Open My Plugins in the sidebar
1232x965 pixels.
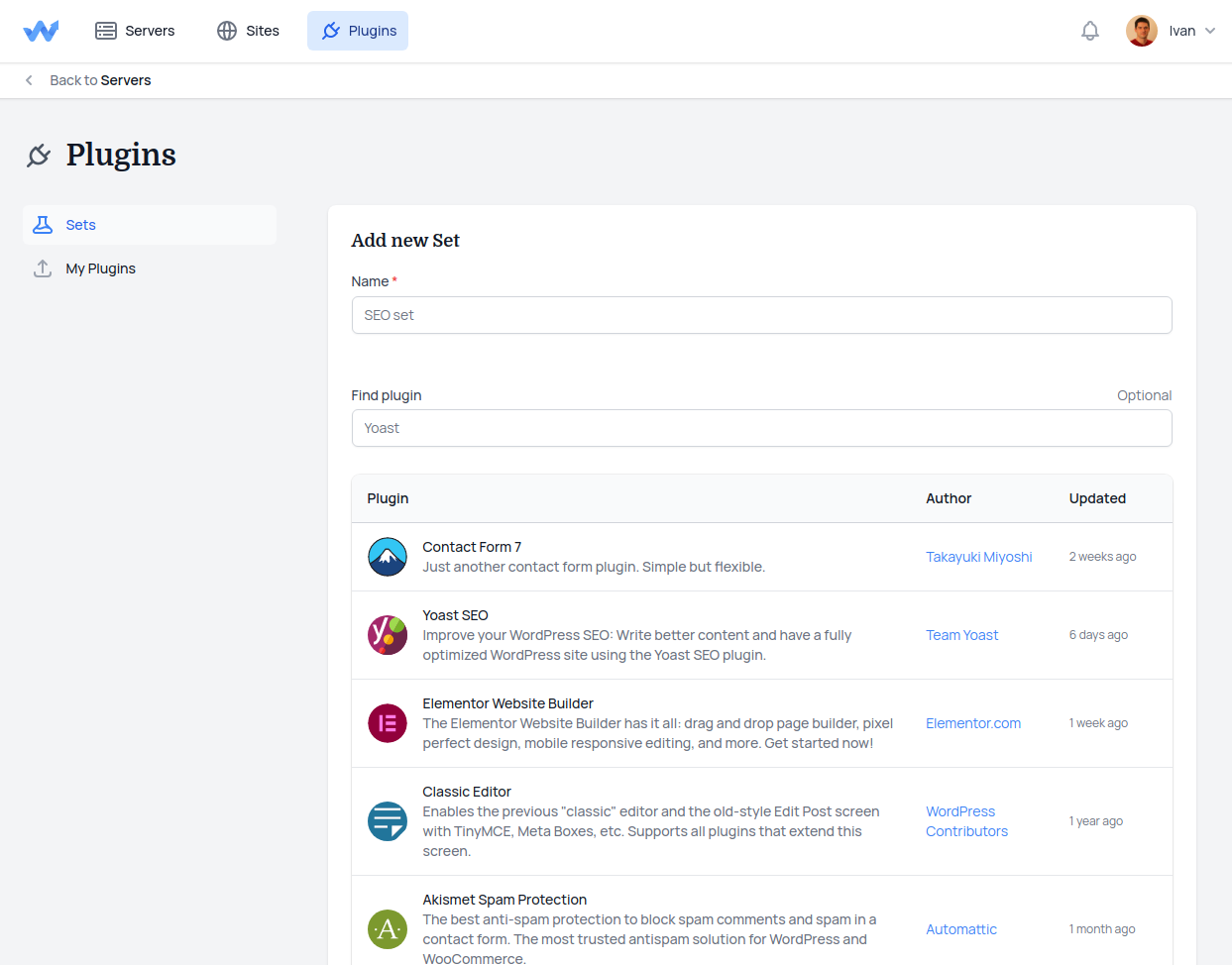[150, 268]
